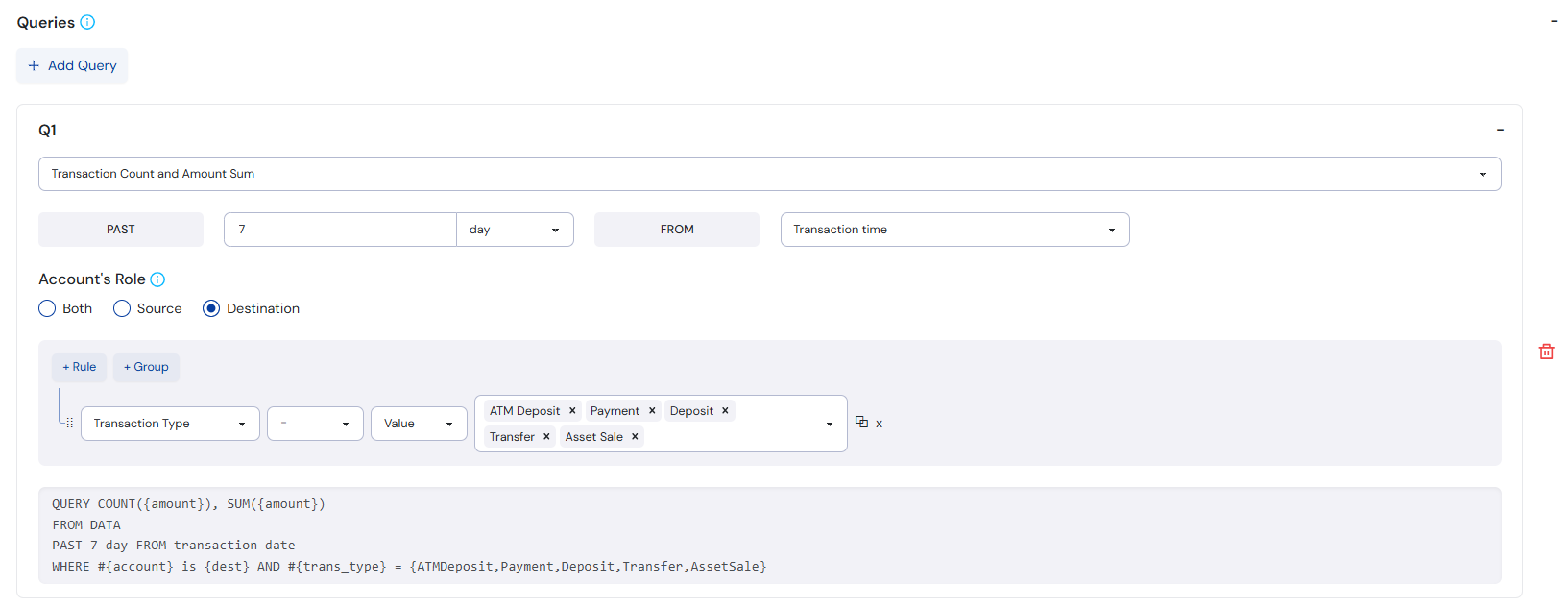Remove the ATM Deposit tag
The width and height of the screenshot is (1568, 607).
click(572, 411)
